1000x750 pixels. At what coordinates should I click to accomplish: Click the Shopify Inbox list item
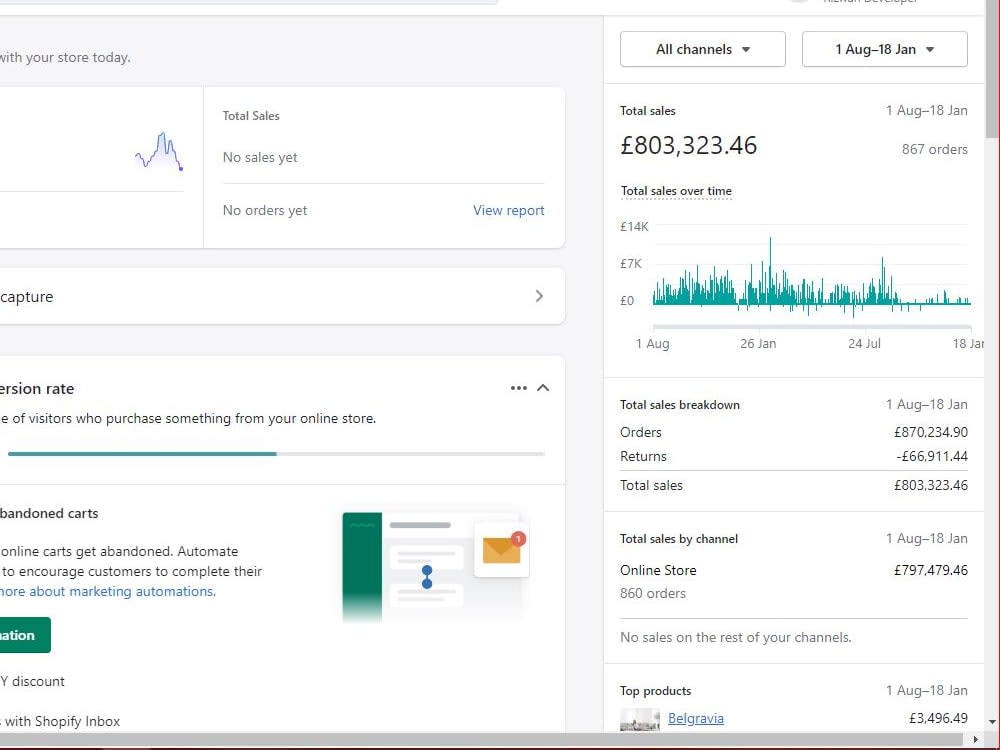(x=61, y=721)
